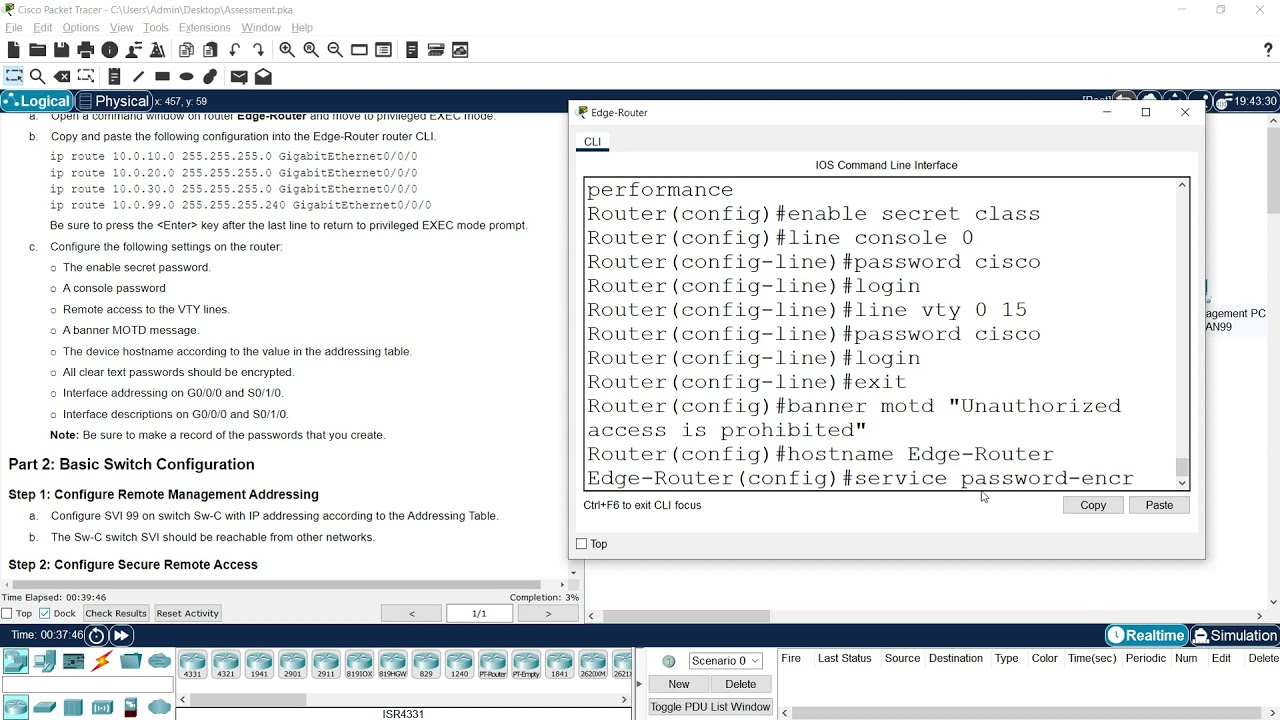Image resolution: width=1280 pixels, height=720 pixels.
Task: Select the CLI tab in Edge-Router
Action: (593, 142)
